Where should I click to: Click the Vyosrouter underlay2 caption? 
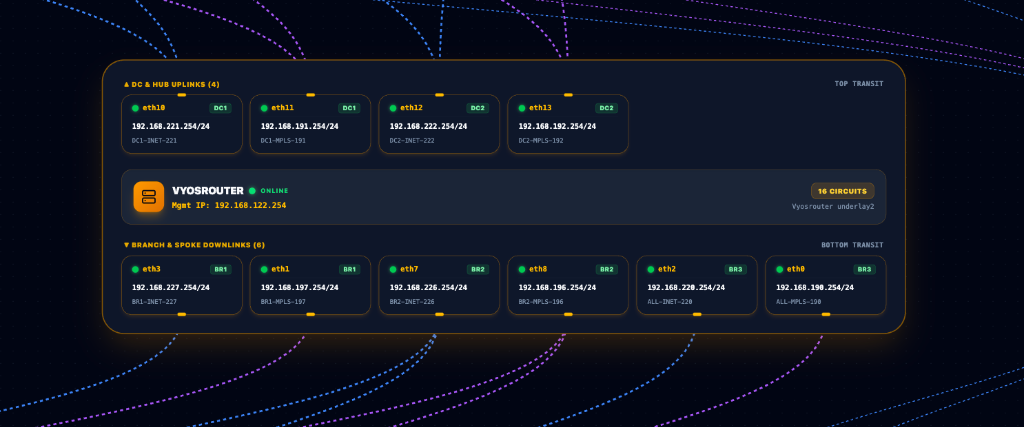(x=833, y=206)
